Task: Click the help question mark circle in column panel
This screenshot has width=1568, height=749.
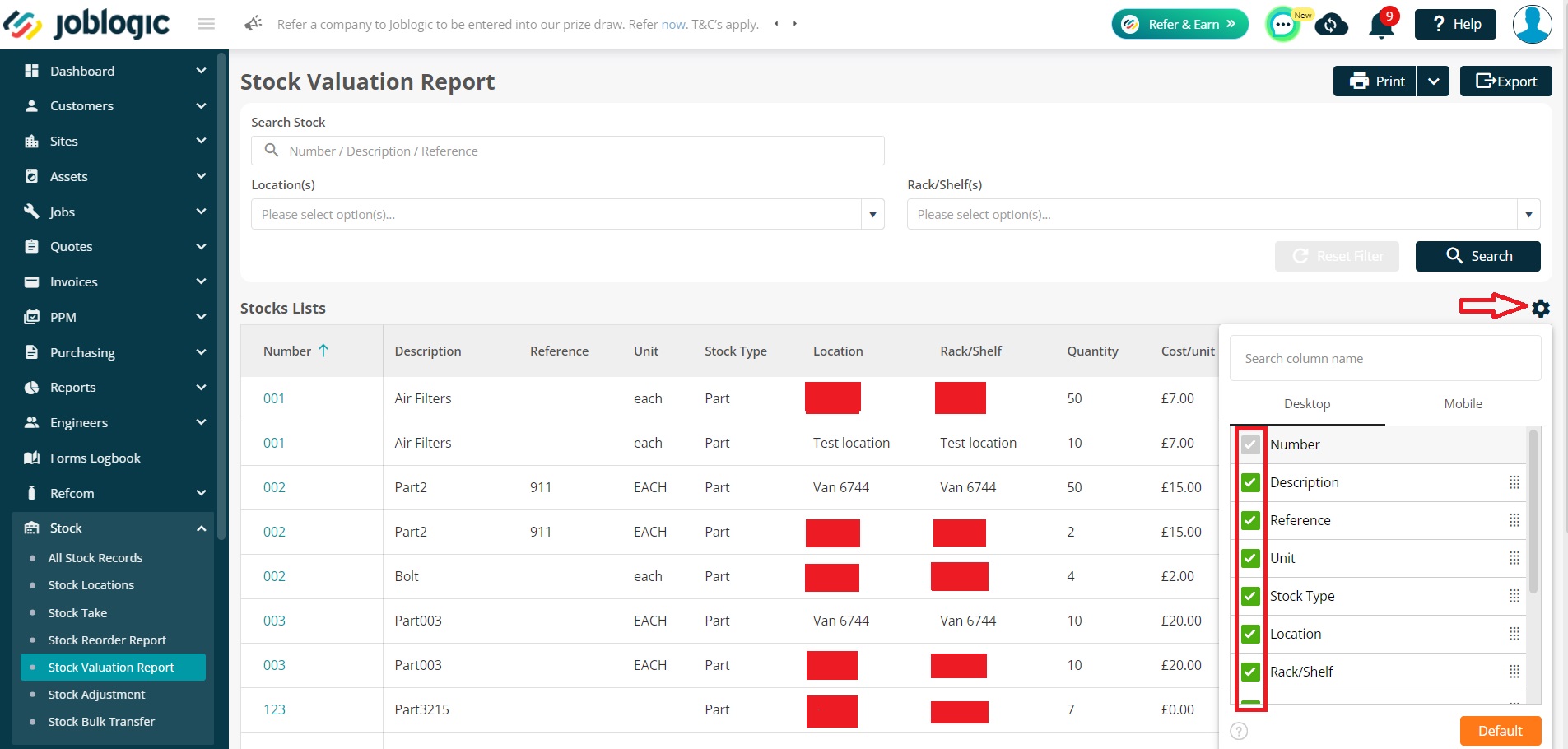Action: tap(1239, 731)
